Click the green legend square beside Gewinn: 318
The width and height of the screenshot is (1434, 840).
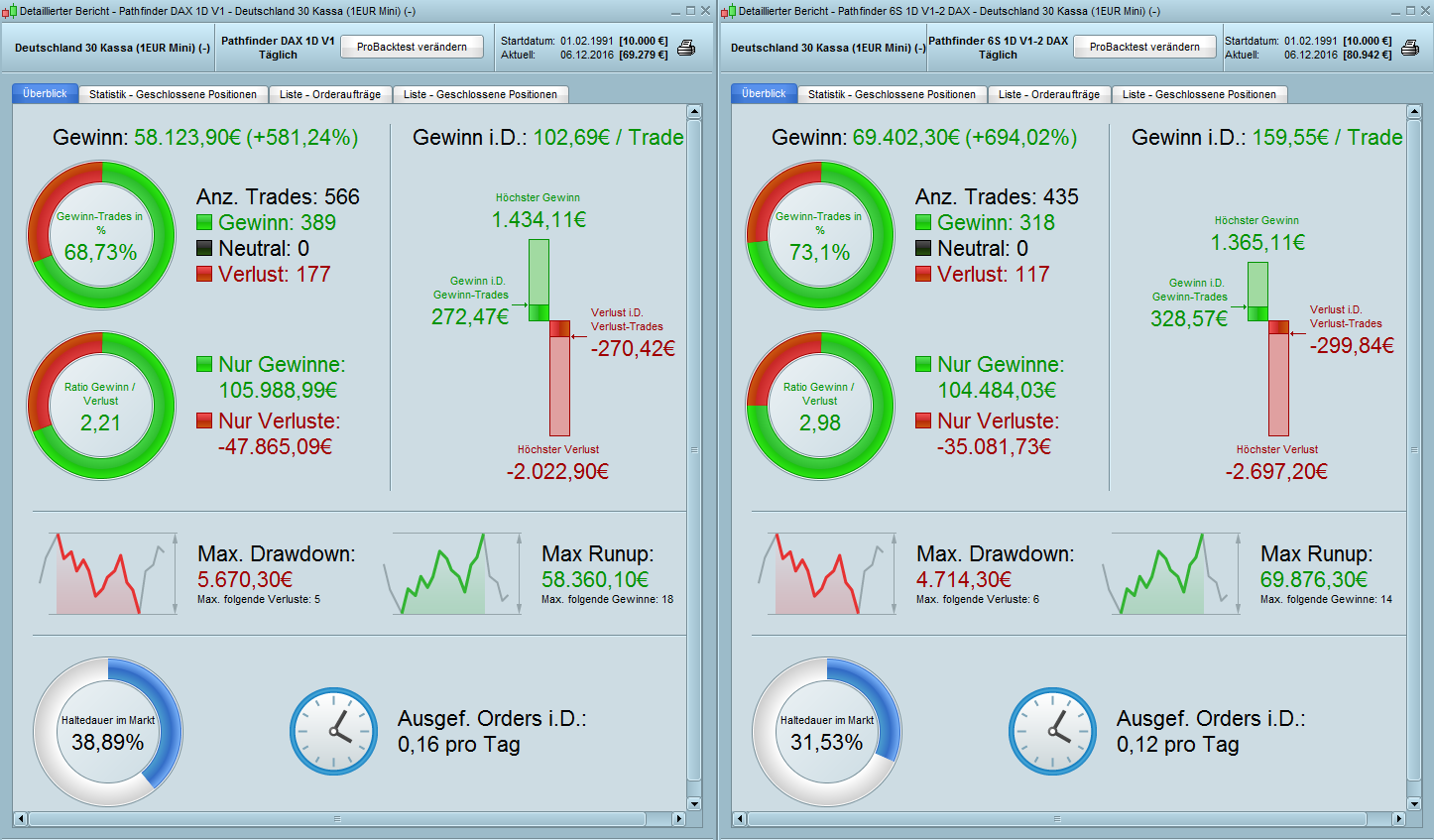click(x=923, y=223)
